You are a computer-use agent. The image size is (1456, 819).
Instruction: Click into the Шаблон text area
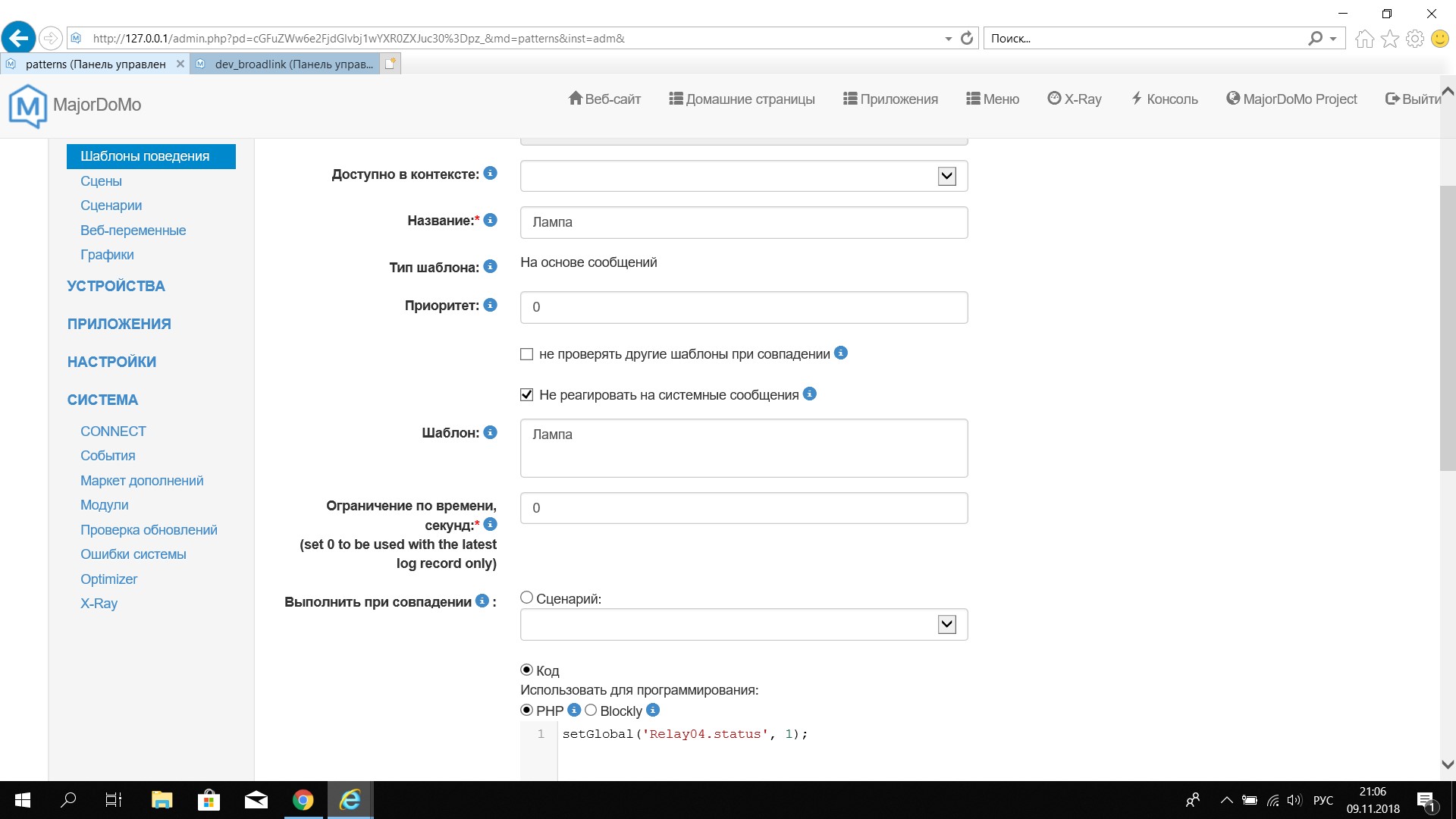coord(743,449)
